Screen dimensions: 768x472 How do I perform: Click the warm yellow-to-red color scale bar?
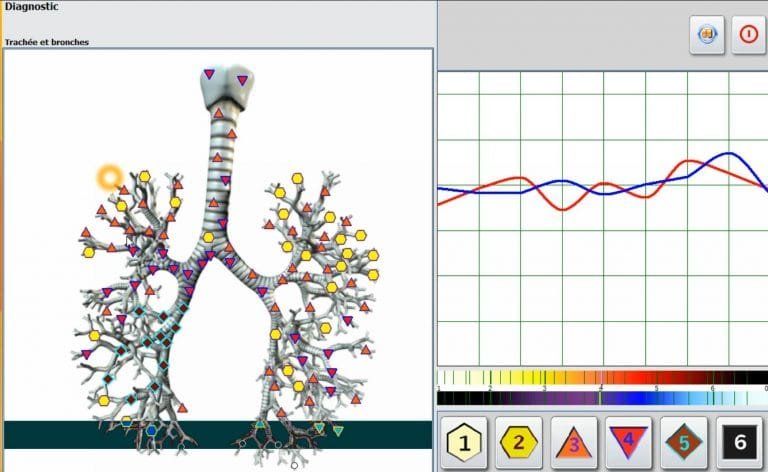[x=600, y=378]
